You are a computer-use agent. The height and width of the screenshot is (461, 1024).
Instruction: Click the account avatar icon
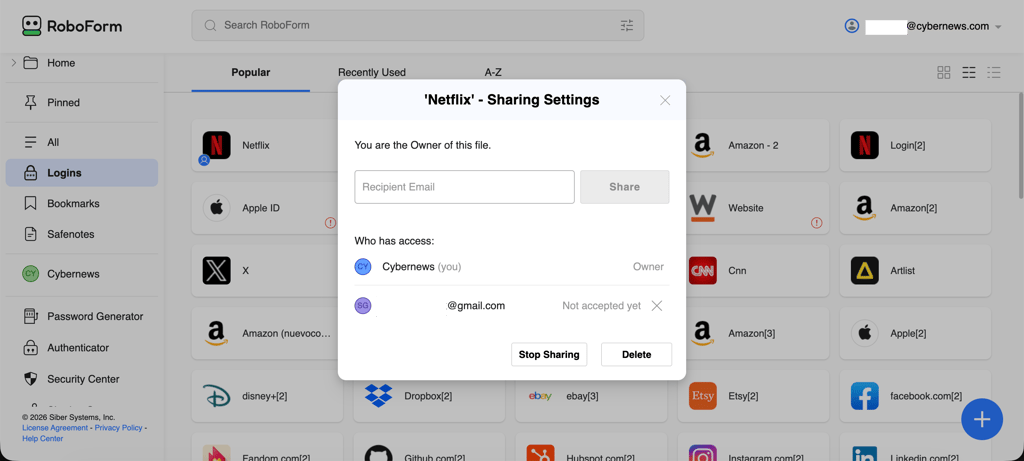(x=852, y=26)
